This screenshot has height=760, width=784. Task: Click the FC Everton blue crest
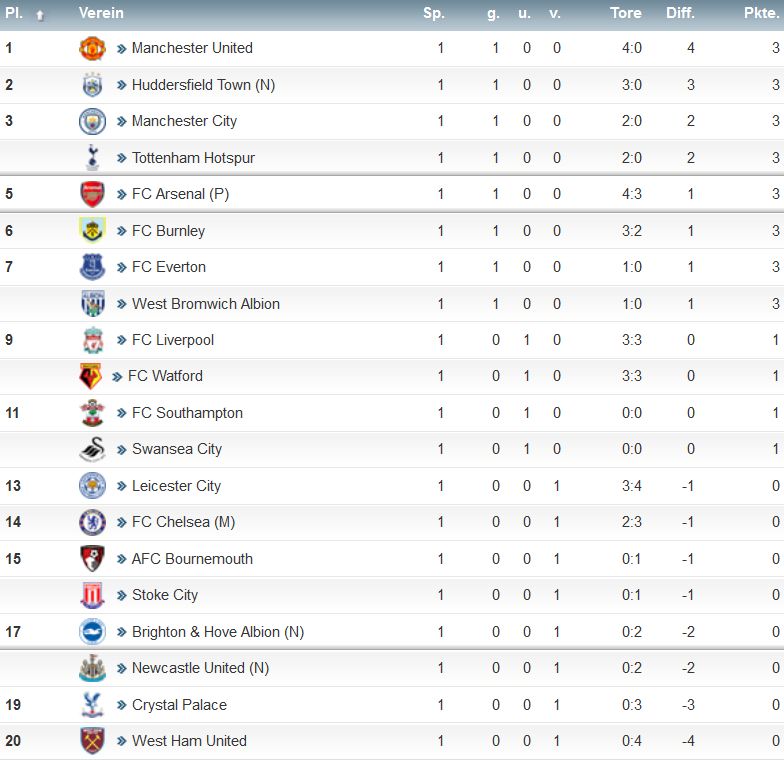(x=92, y=267)
